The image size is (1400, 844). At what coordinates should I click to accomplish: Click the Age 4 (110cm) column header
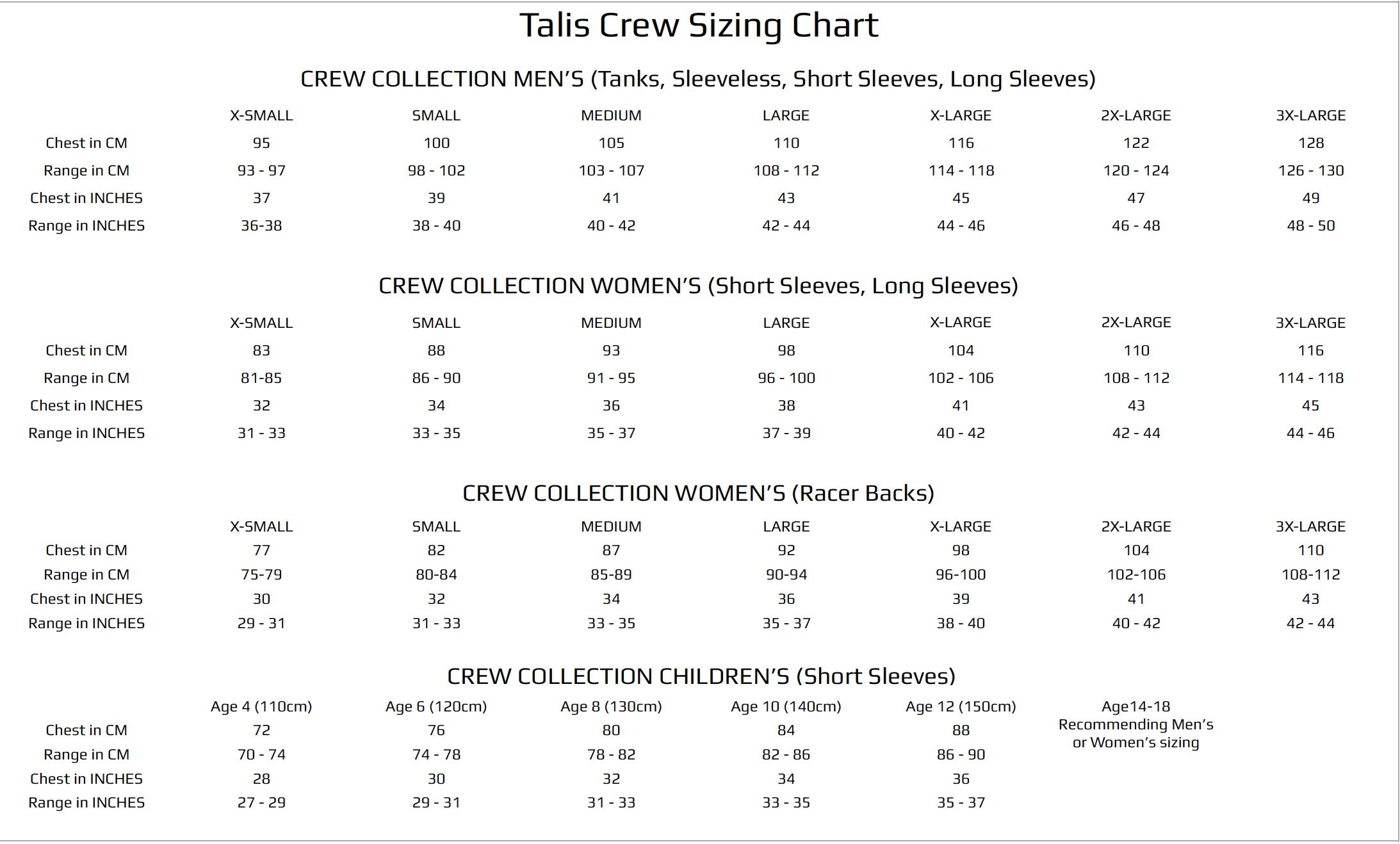(261, 706)
